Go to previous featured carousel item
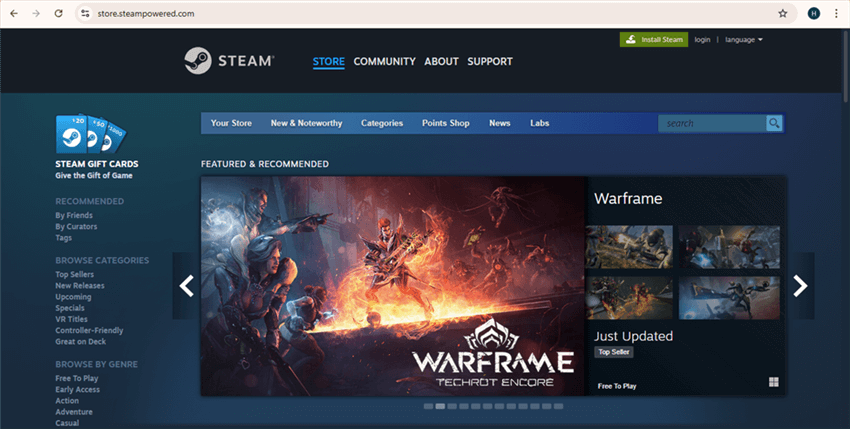The width and height of the screenshot is (850, 429). [x=186, y=286]
